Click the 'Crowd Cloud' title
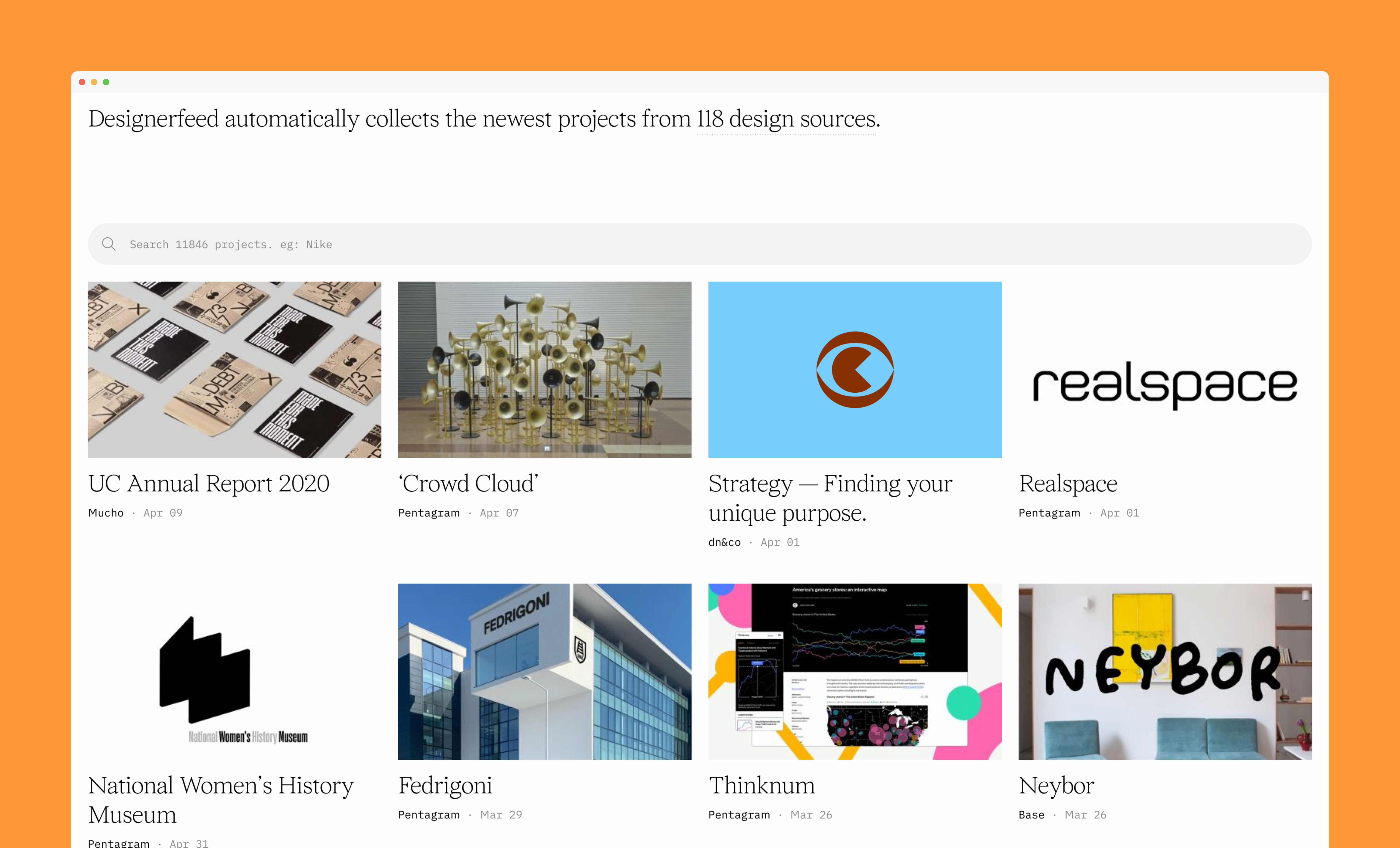The width and height of the screenshot is (1400, 848). pos(468,484)
